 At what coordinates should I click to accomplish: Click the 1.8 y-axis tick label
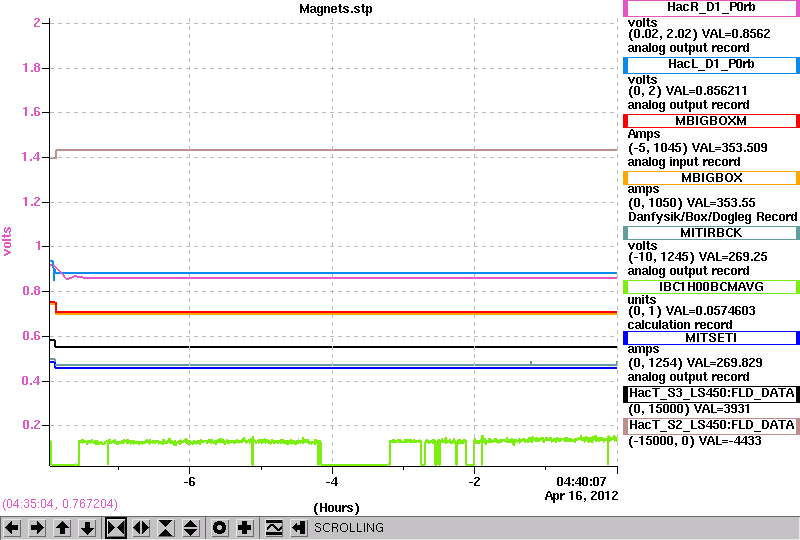tap(31, 68)
